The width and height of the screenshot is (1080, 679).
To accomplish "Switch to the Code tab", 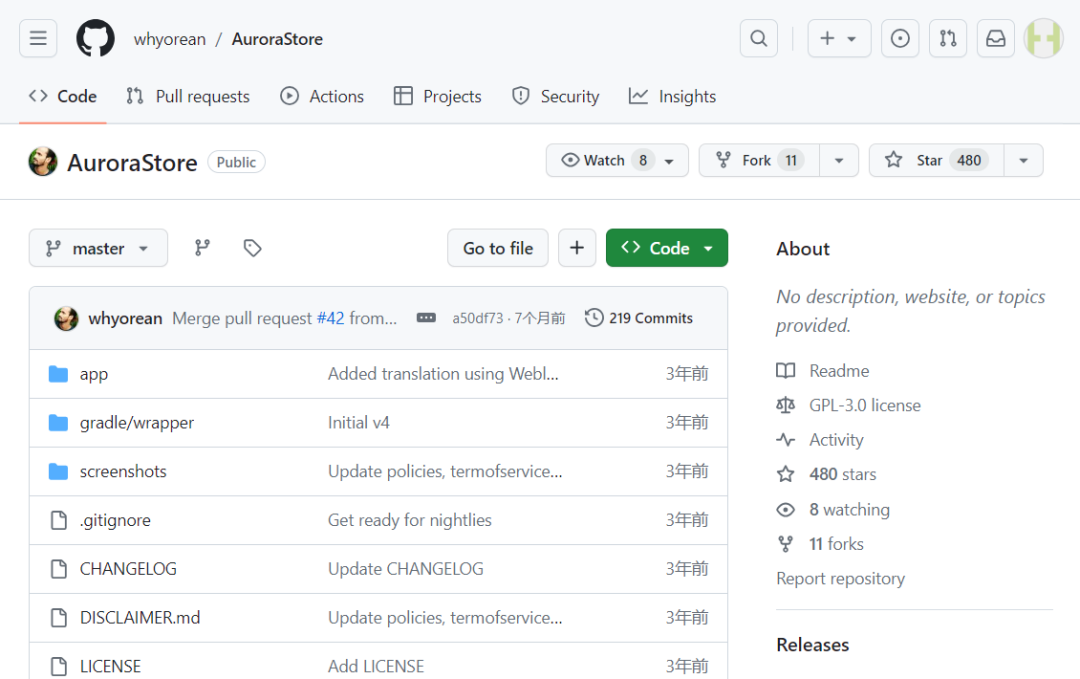I will point(63,96).
